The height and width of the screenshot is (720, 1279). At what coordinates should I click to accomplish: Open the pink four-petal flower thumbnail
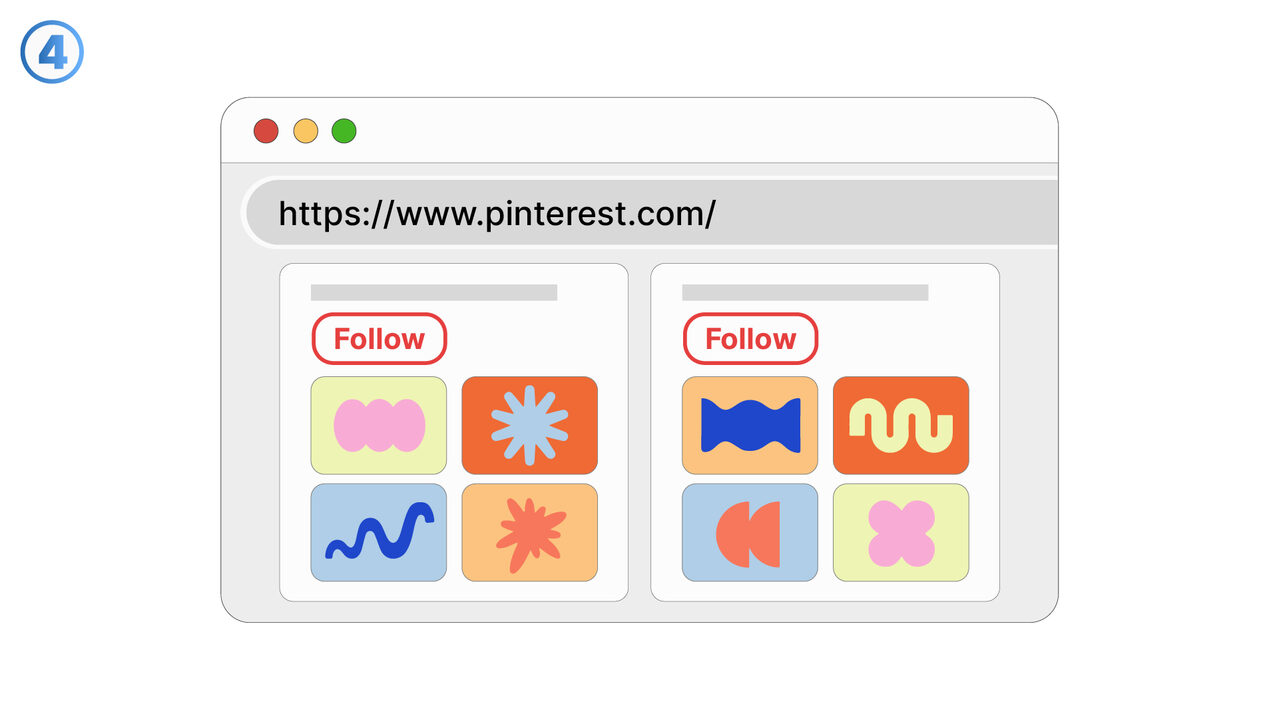click(900, 532)
